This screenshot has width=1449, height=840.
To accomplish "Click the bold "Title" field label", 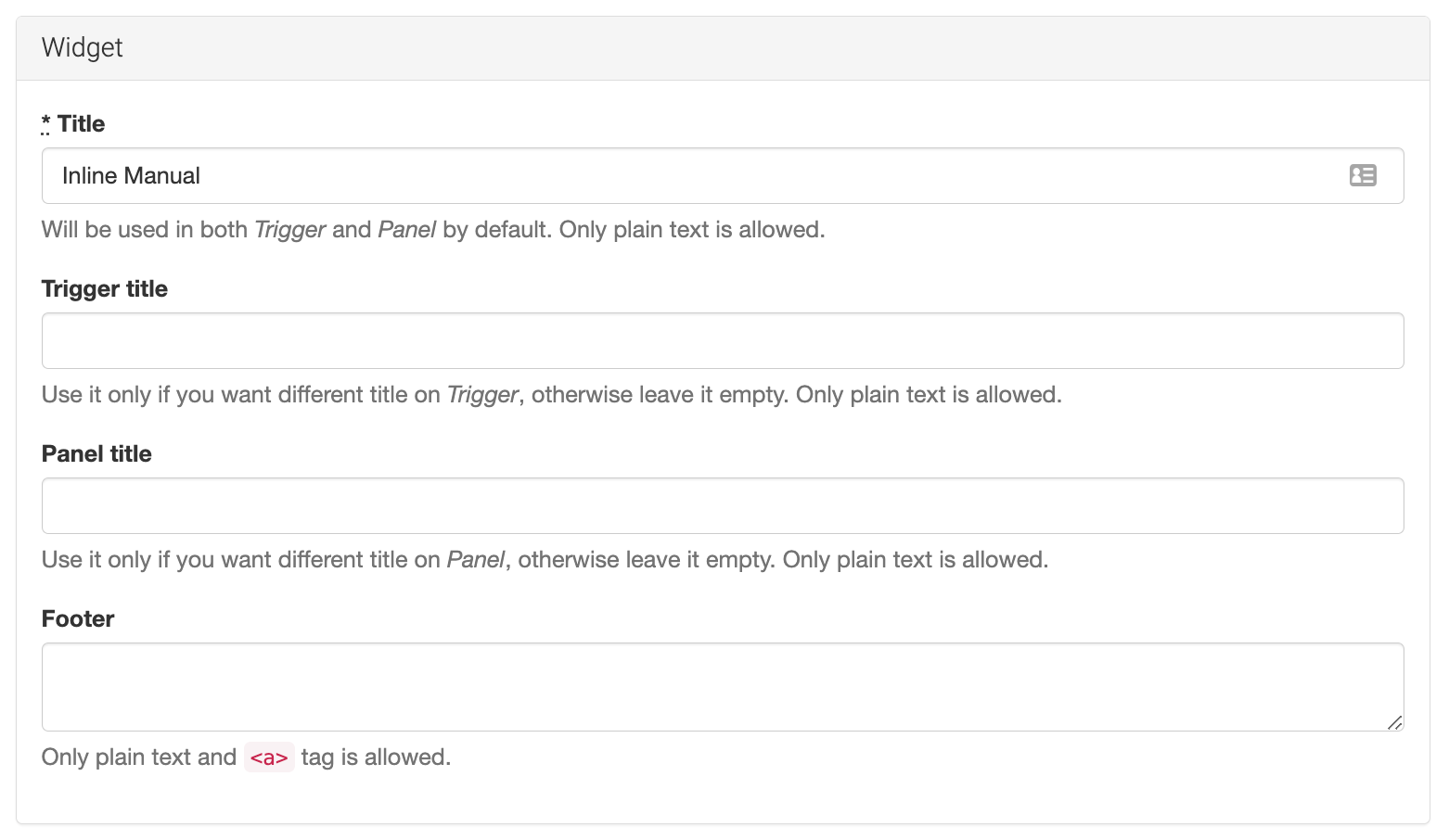I will [x=81, y=124].
